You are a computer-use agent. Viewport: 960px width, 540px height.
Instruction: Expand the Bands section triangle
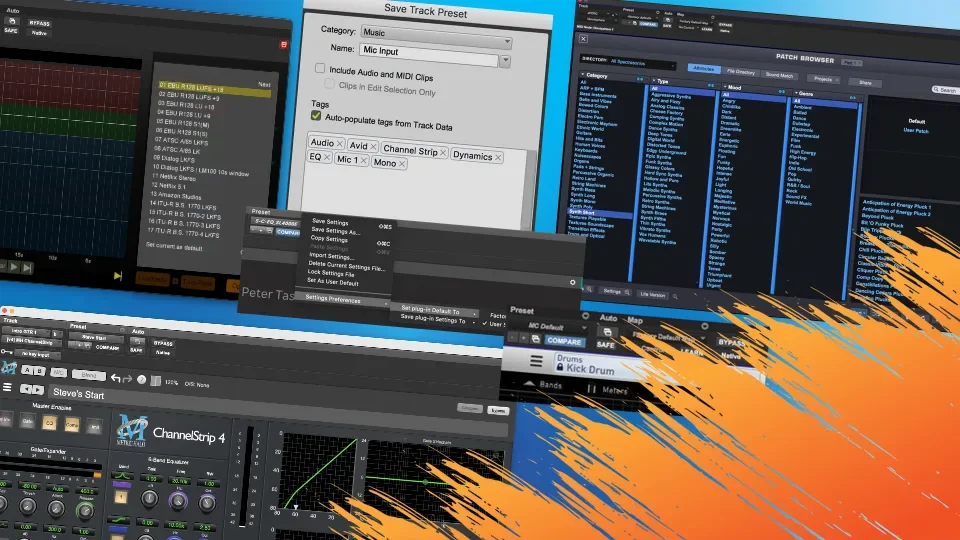[529, 383]
